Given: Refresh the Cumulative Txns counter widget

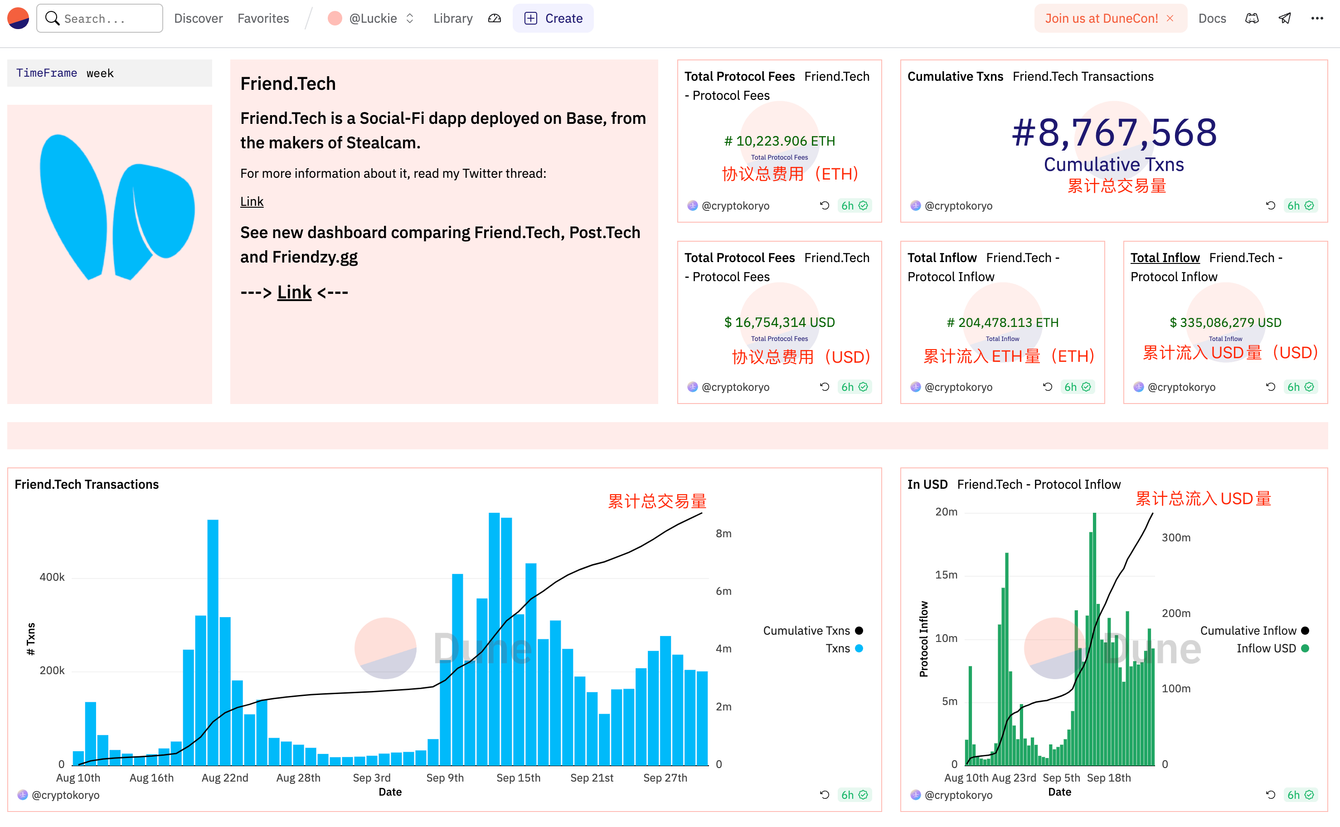Looking at the screenshot, I should tap(1271, 206).
